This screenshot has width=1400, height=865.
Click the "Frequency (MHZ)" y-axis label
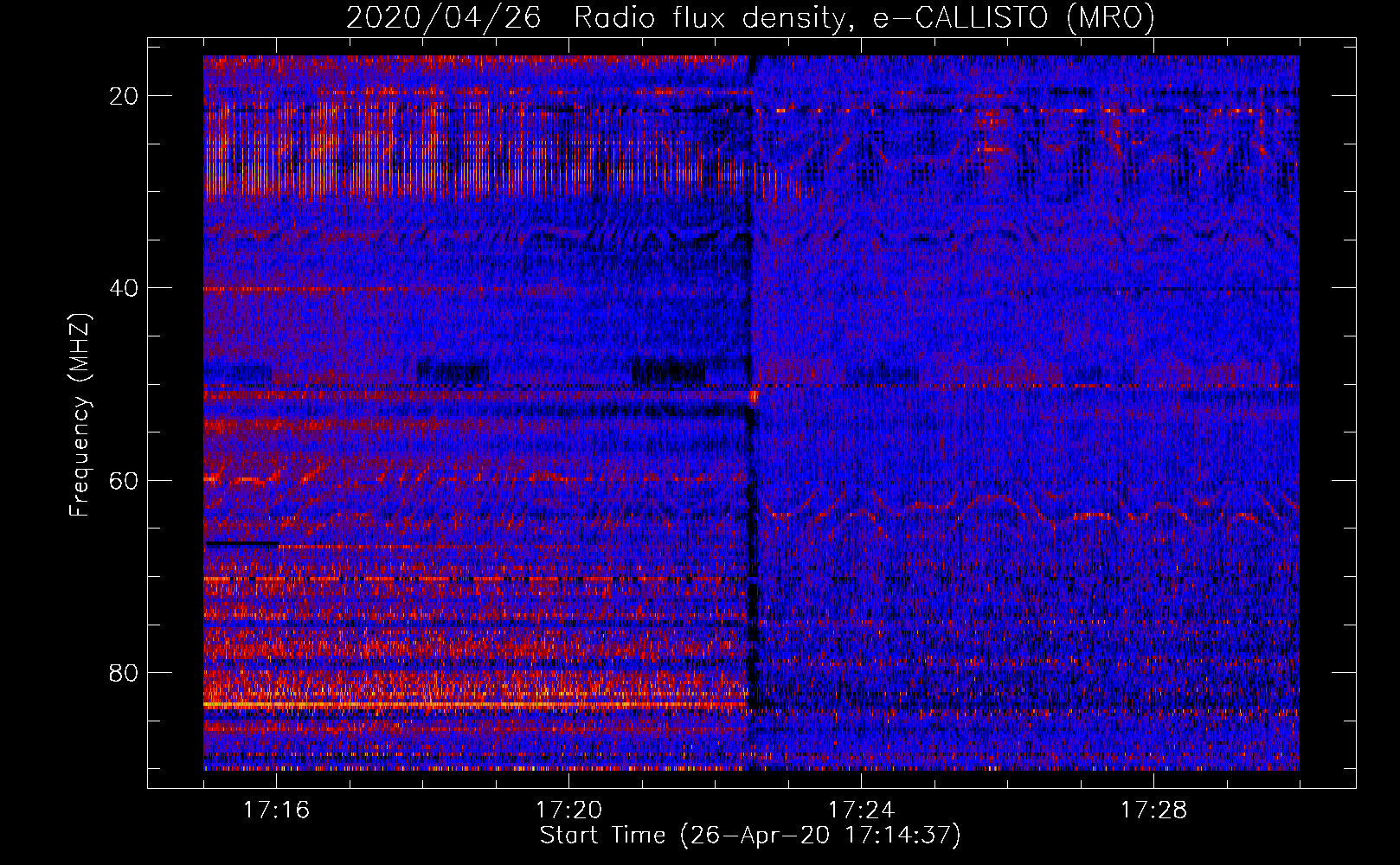(x=80, y=415)
